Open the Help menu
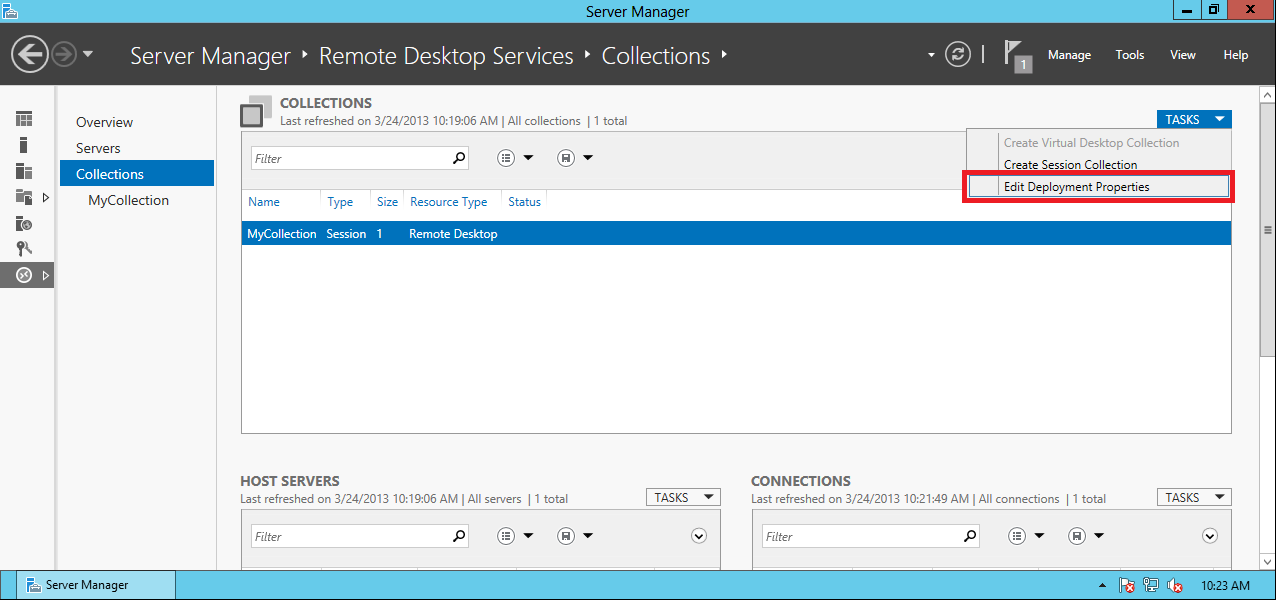Image resolution: width=1276 pixels, height=600 pixels. (1236, 55)
